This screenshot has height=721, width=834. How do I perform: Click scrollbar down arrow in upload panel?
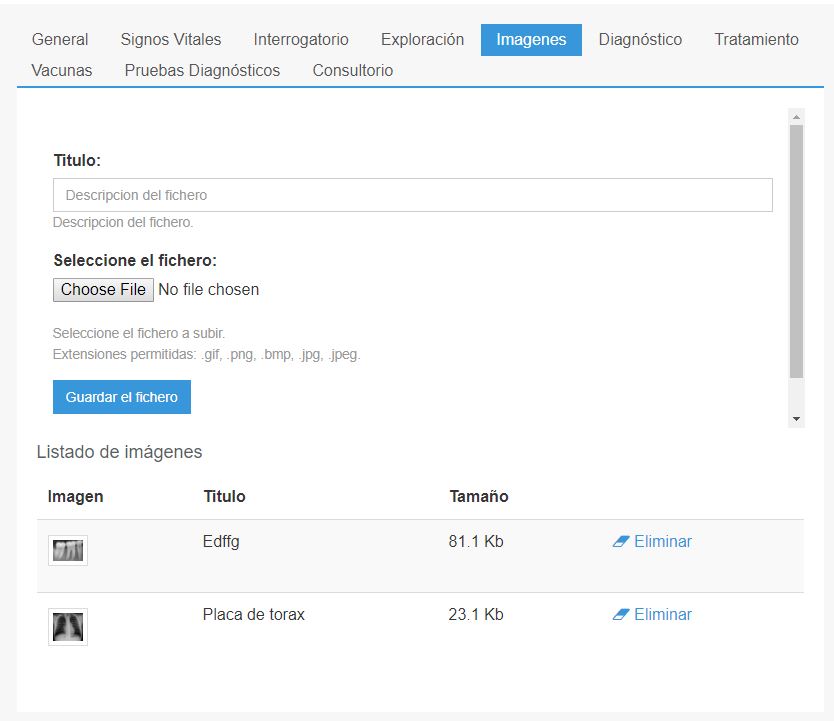[x=796, y=419]
